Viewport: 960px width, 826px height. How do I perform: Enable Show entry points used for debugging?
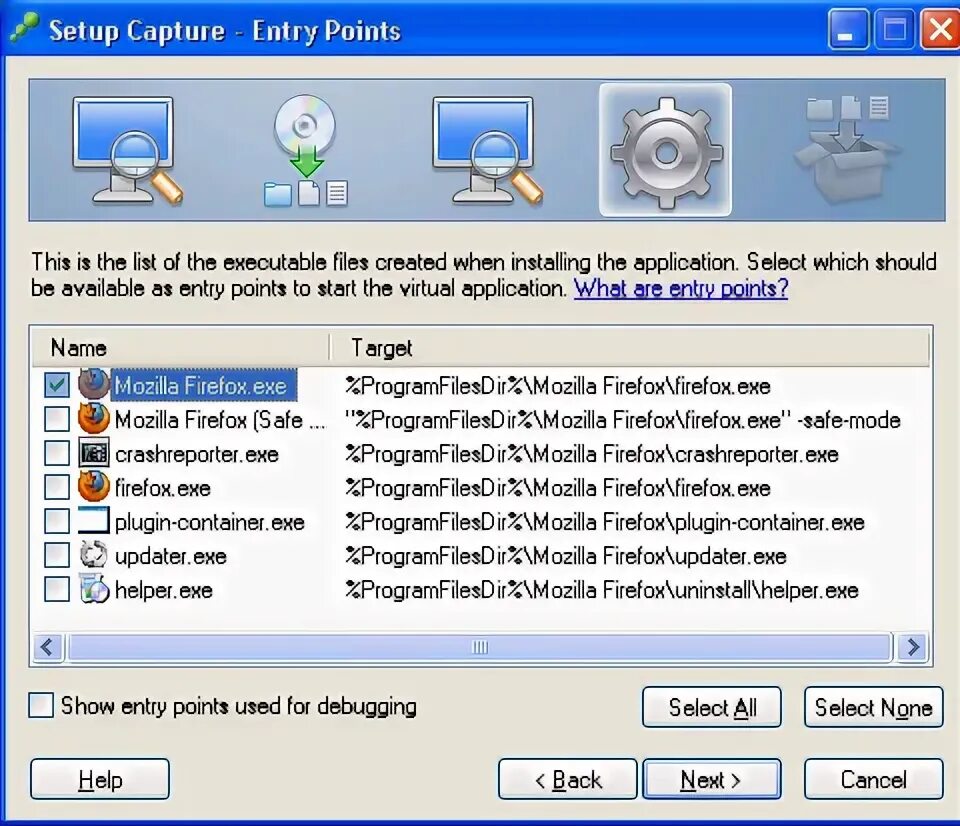[x=41, y=705]
